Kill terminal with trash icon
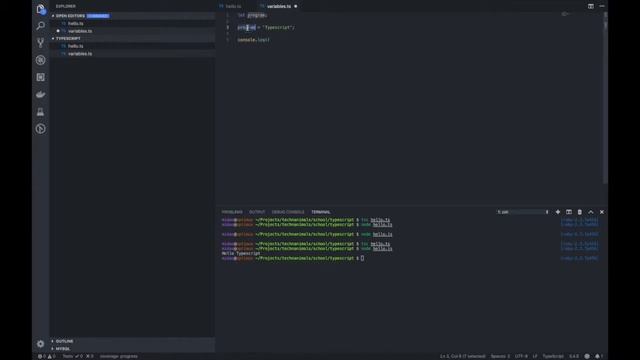 click(580, 212)
